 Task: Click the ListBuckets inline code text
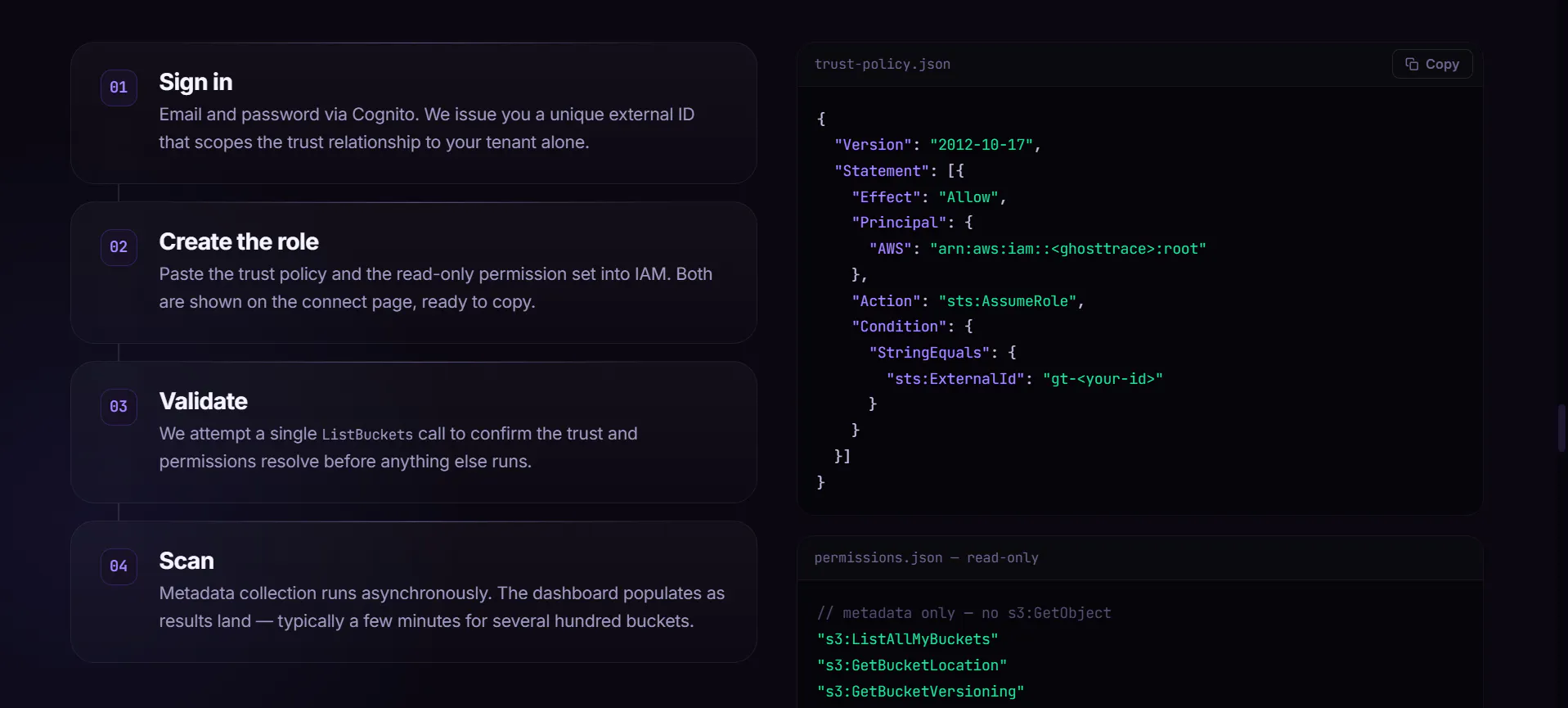(x=367, y=435)
